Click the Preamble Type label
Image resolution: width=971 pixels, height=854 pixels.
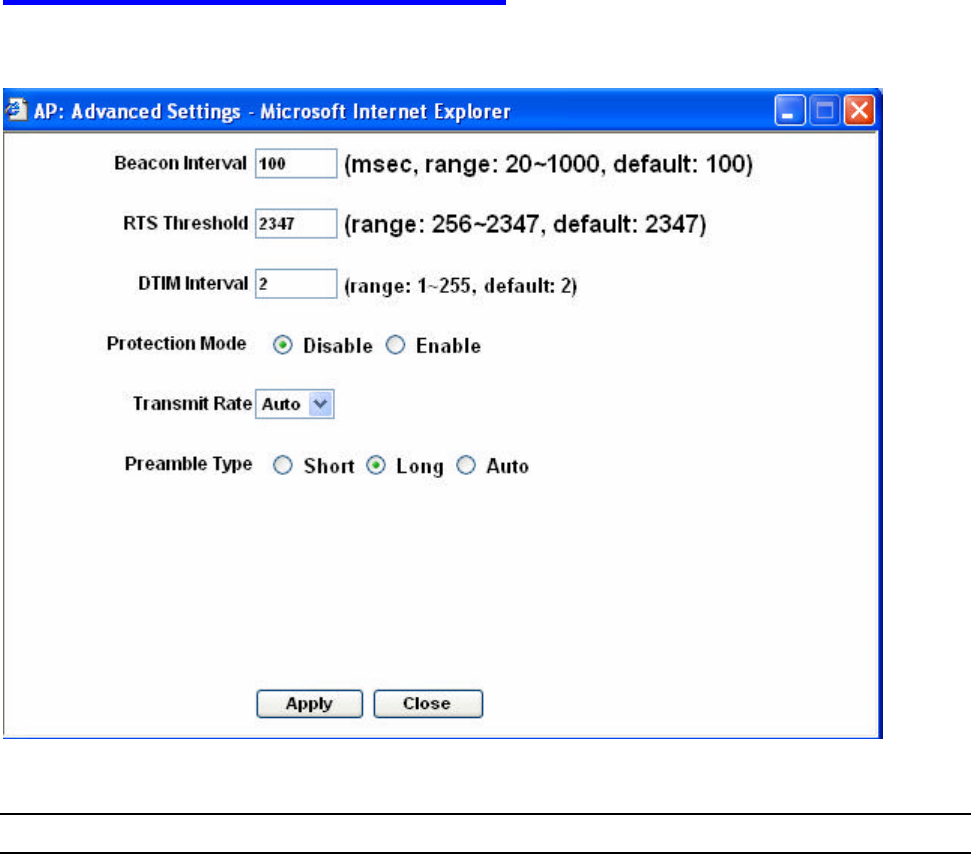pos(188,464)
